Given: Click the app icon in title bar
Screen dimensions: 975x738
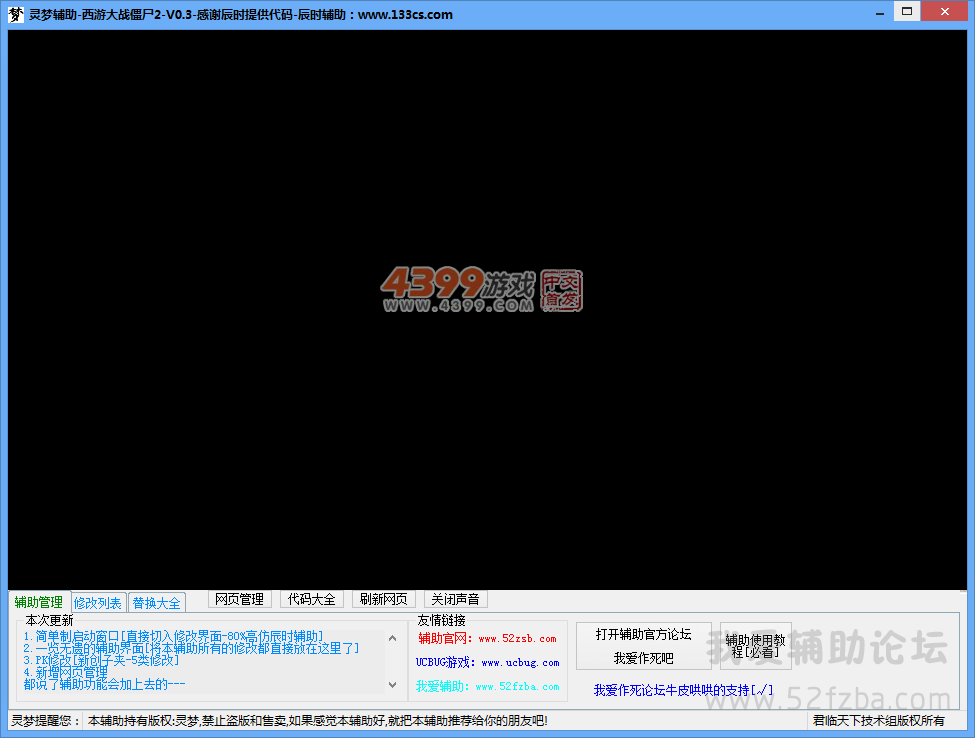Looking at the screenshot, I should click(16, 14).
